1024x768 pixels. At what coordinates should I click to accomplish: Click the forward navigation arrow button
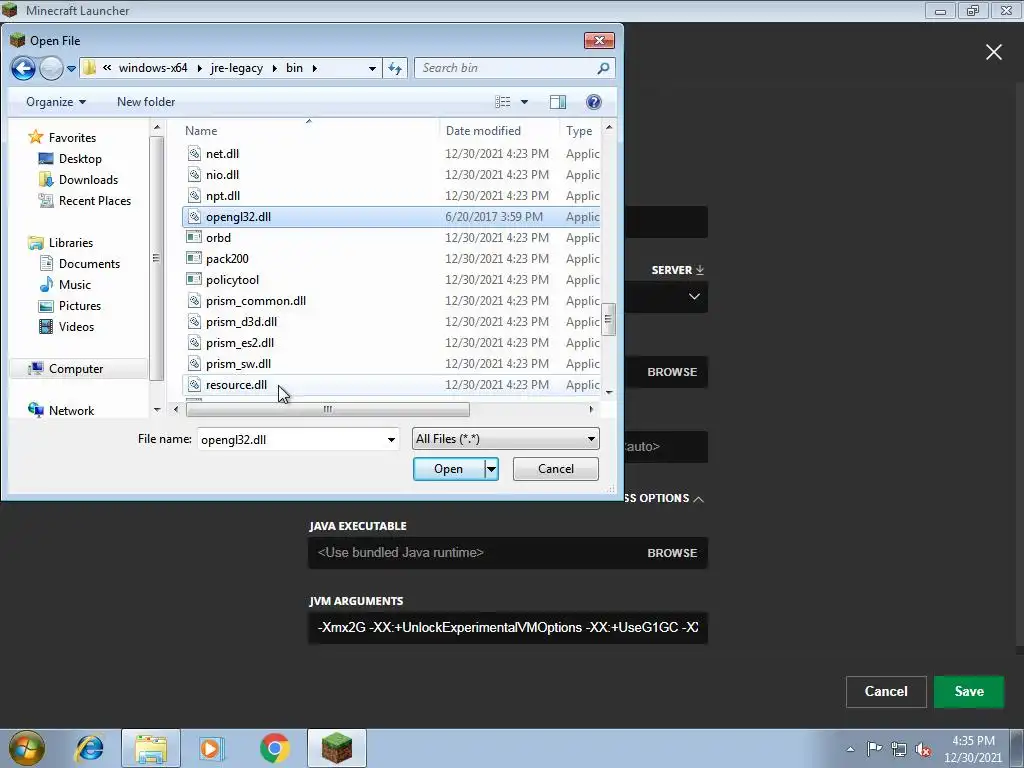click(x=51, y=68)
